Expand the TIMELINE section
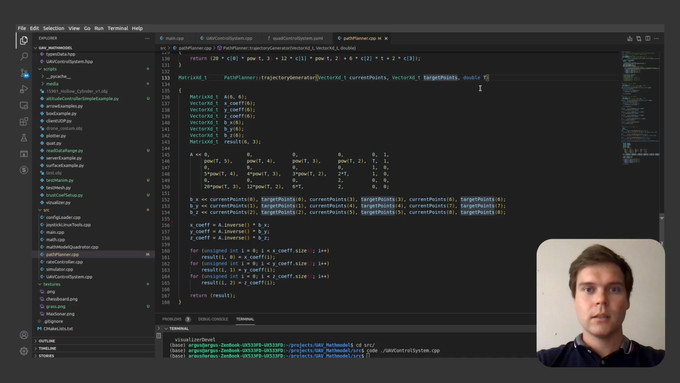The width and height of the screenshot is (680, 383). pos(47,348)
